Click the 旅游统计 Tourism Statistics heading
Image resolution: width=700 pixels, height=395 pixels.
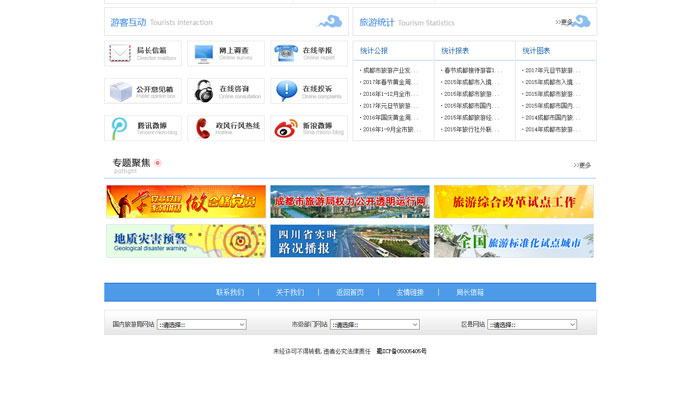pos(407,22)
